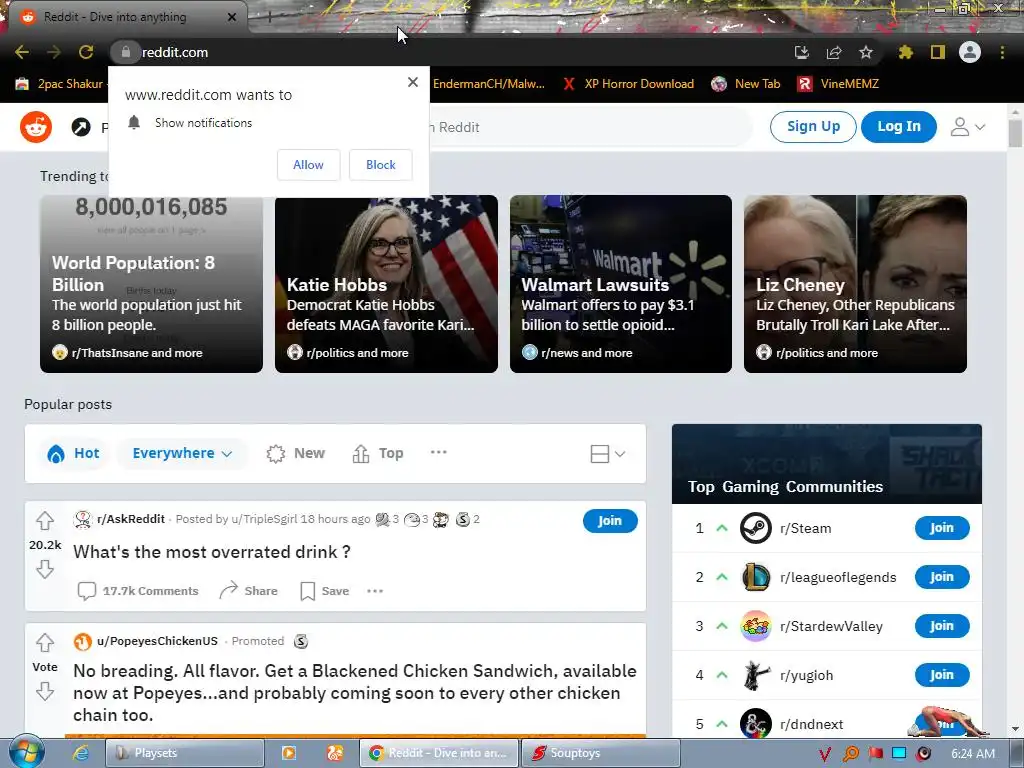Open the user account dropdown menu

pos(967,127)
